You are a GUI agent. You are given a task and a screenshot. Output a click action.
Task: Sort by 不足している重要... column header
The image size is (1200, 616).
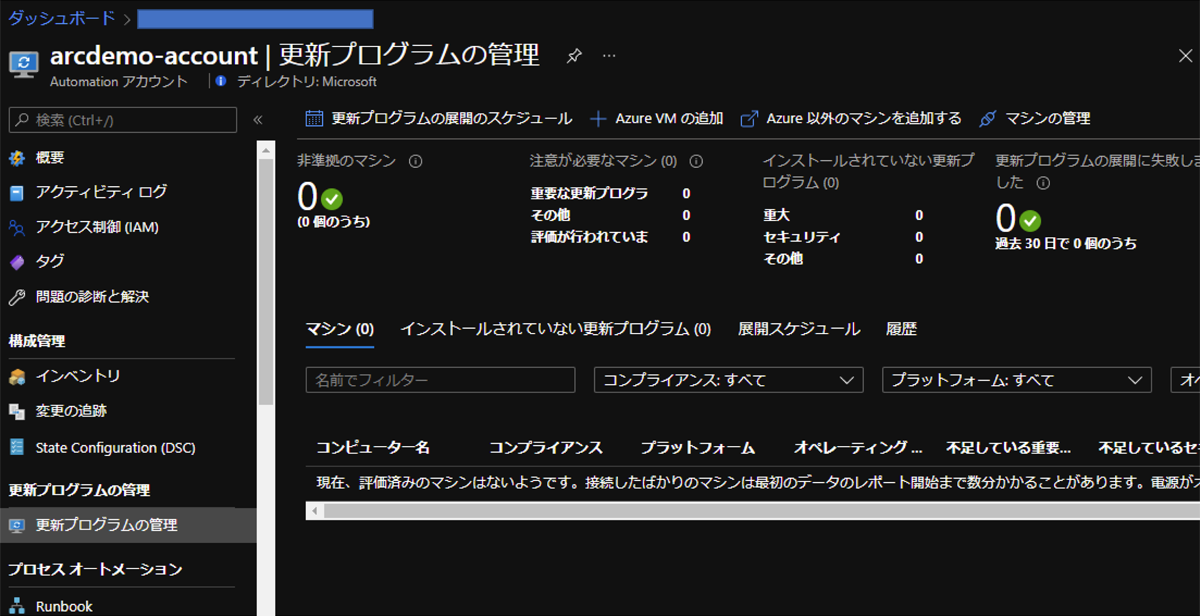1009,448
